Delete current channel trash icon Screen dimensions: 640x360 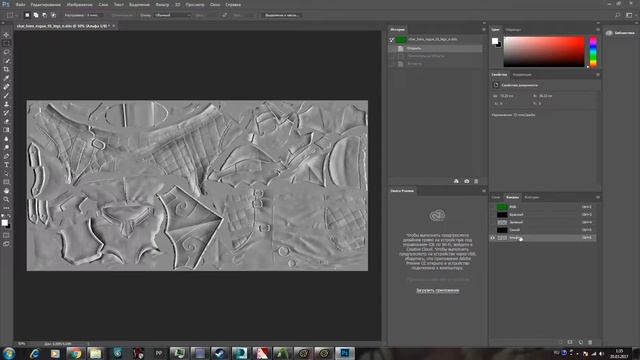tap(590, 342)
